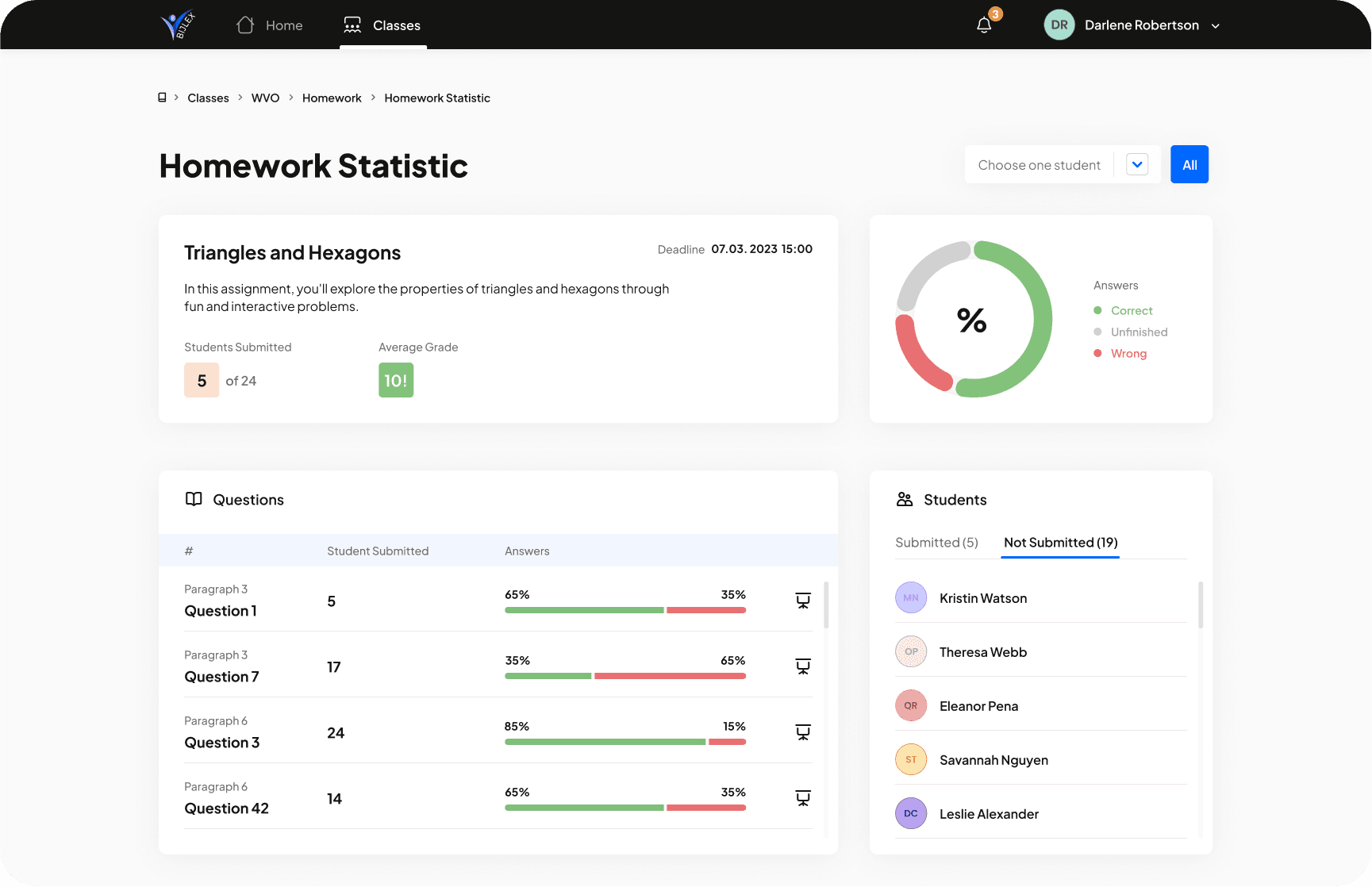1372x887 pixels.
Task: Click the Students list scrollbar
Action: (1201, 605)
